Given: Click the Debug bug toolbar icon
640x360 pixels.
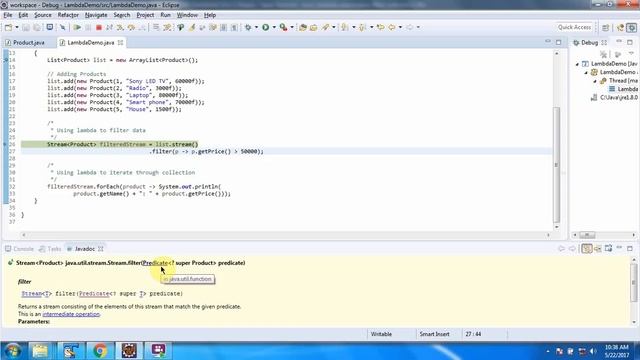Looking at the screenshot, I should pos(248,27).
